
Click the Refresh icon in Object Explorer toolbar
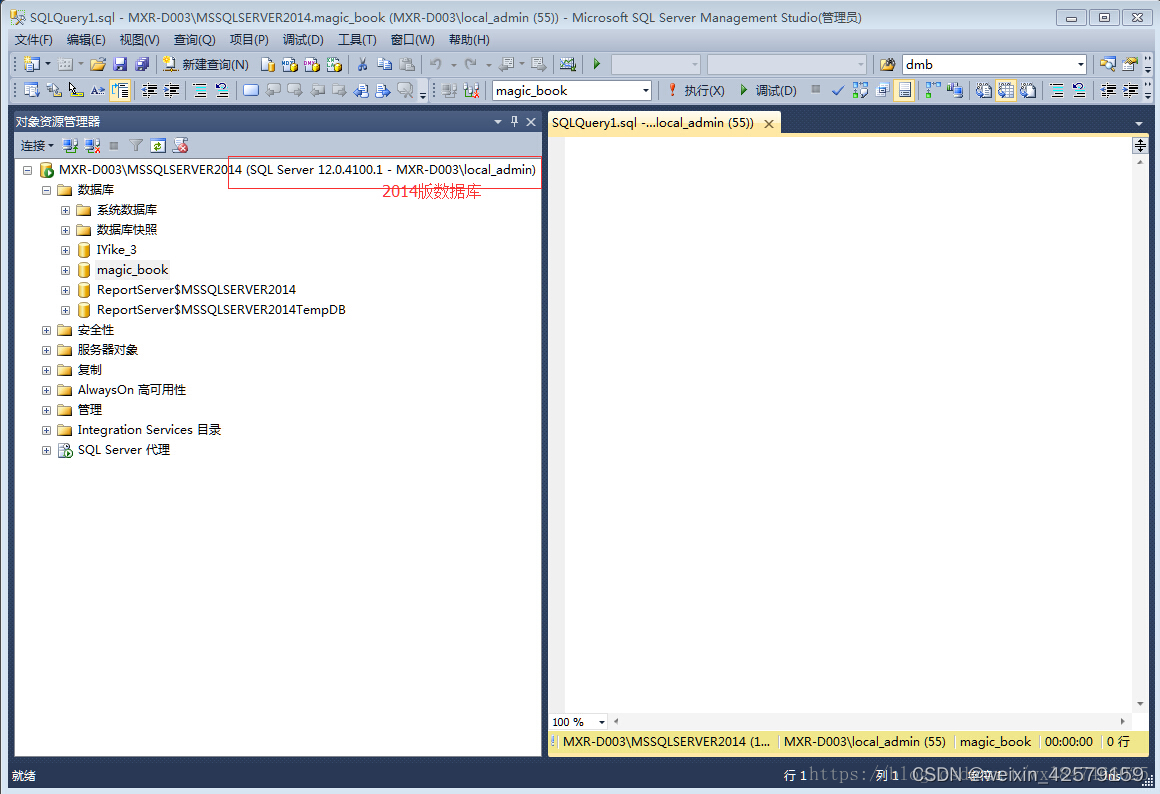158,146
